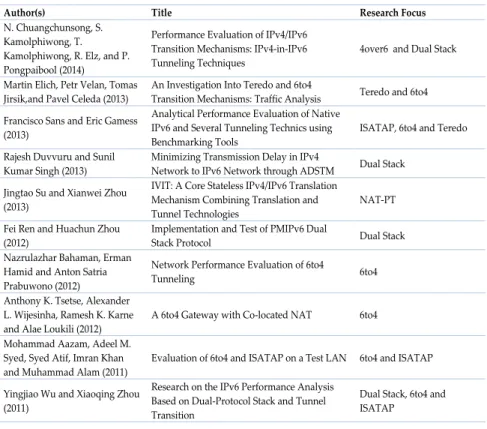
Task: Click title 'IVIT: A Core Stateless IPv4/IPv6 Translation'
Action: point(244,200)
